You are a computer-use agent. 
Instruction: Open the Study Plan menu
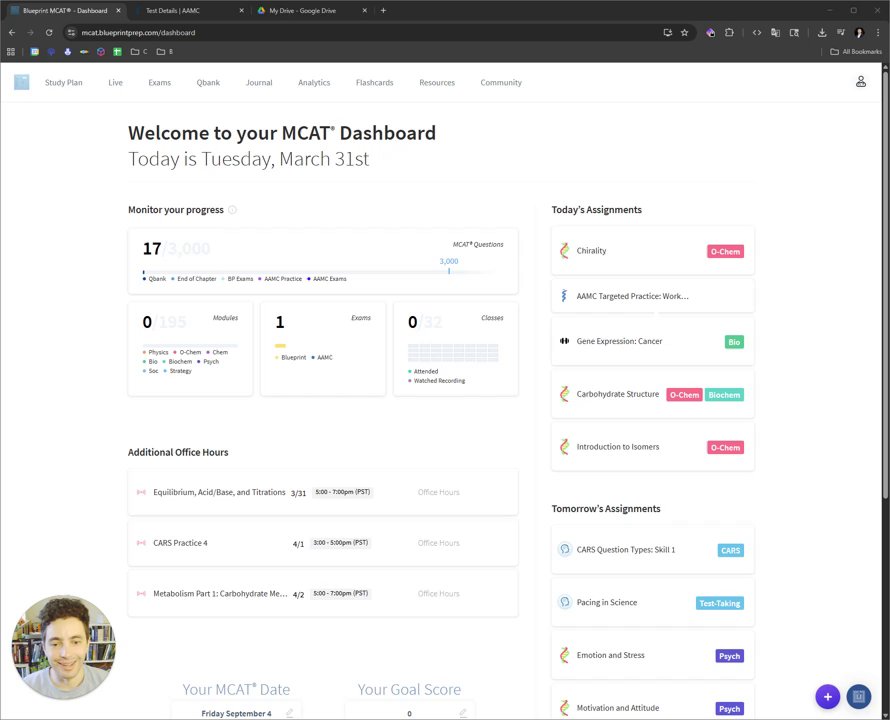click(x=64, y=82)
